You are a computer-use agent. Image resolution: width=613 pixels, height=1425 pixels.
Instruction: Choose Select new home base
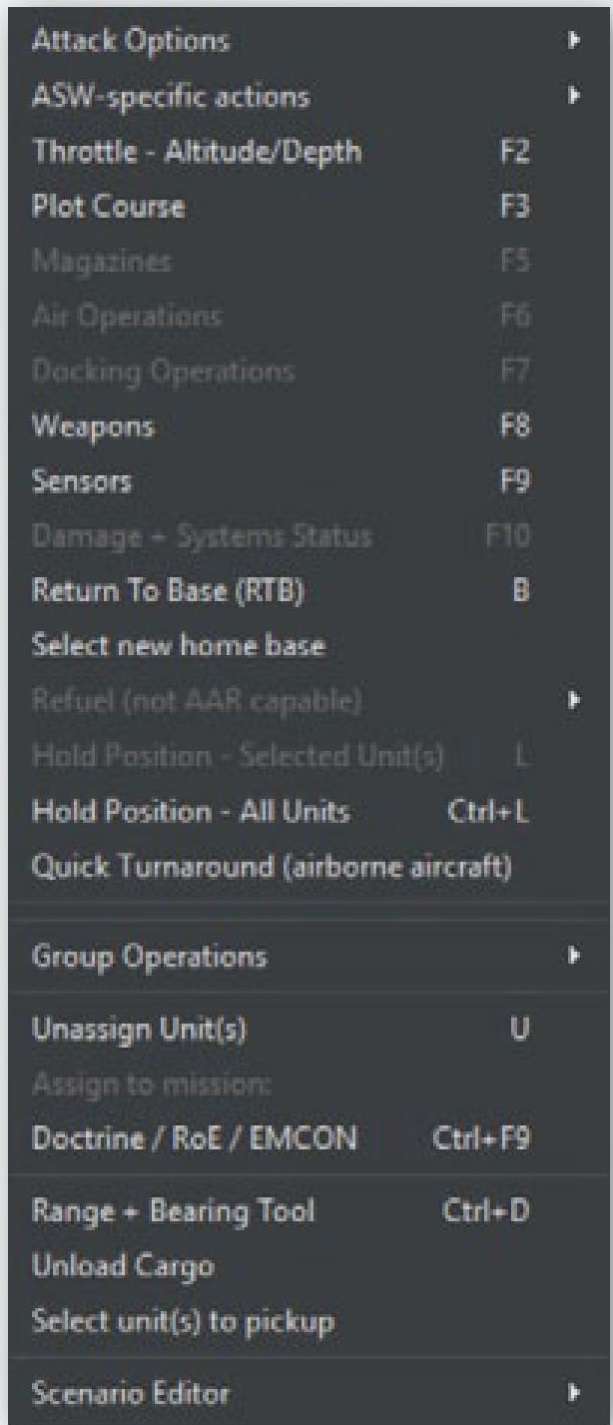tap(179, 646)
